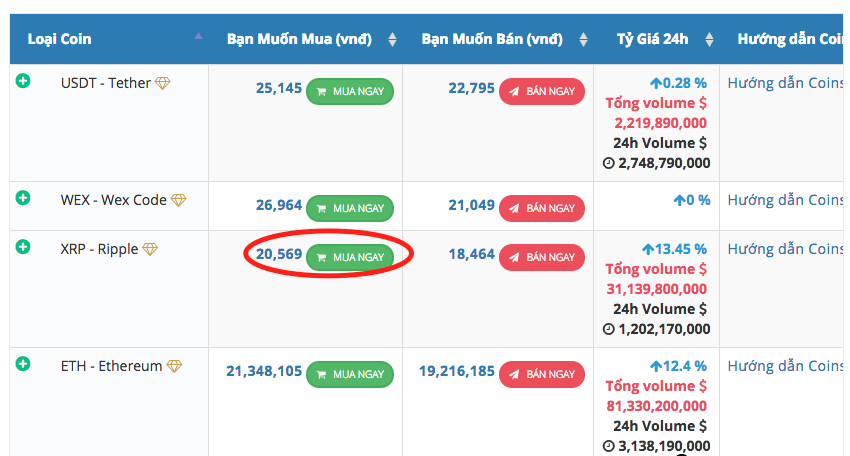Screen dimensions: 850x456
Task: Click 24h volume value 2,748,790,000
Action: point(664,163)
